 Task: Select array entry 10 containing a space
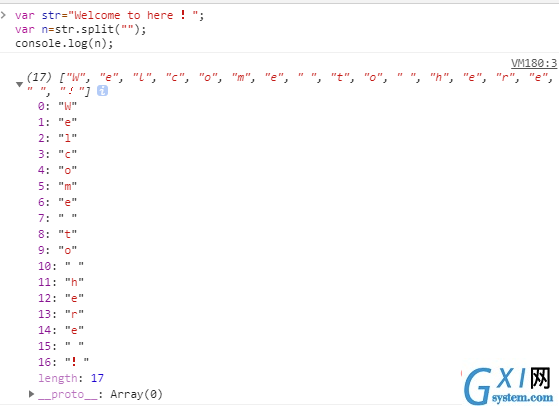61,266
